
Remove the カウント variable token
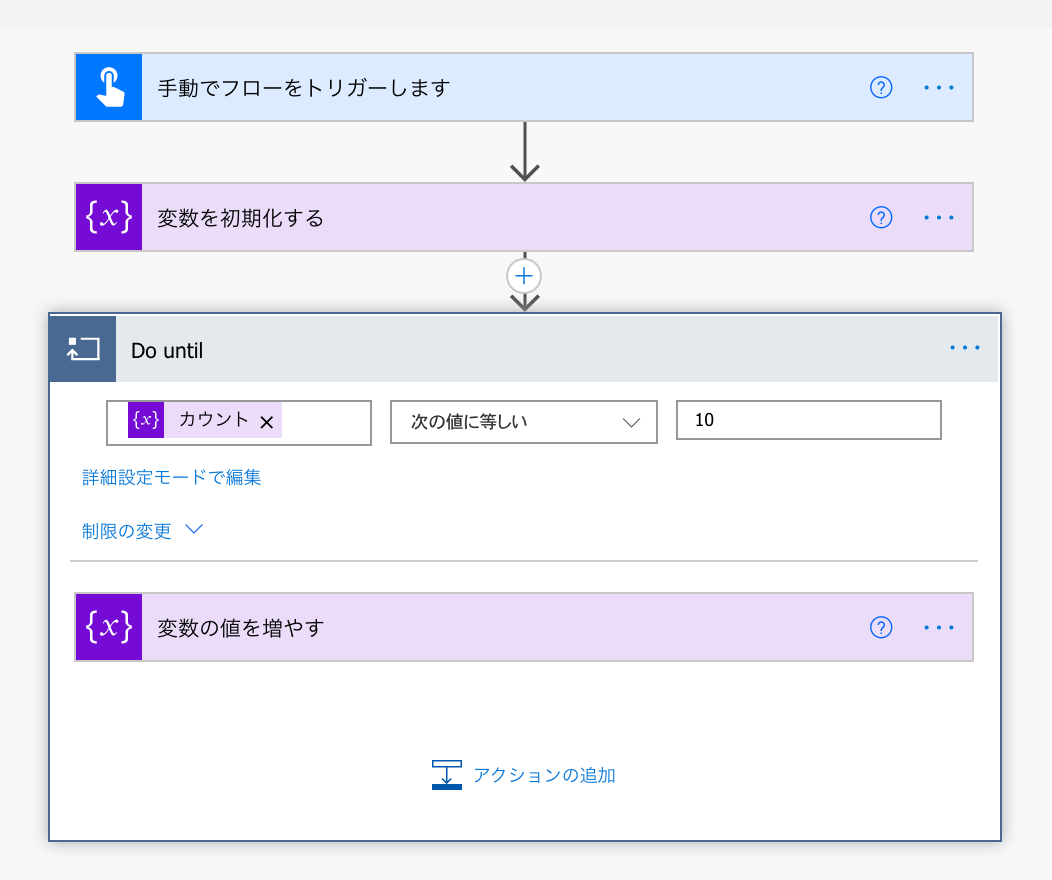(x=267, y=423)
